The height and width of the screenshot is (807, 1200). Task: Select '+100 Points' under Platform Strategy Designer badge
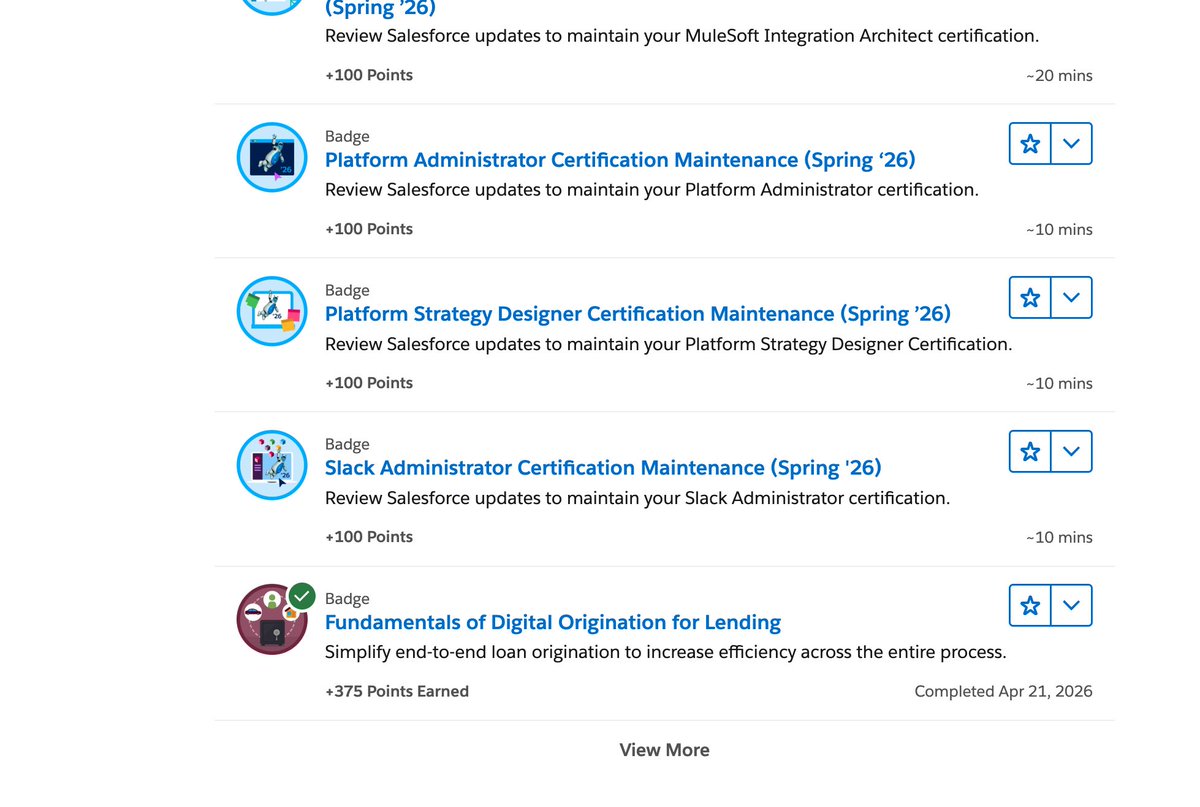click(369, 383)
